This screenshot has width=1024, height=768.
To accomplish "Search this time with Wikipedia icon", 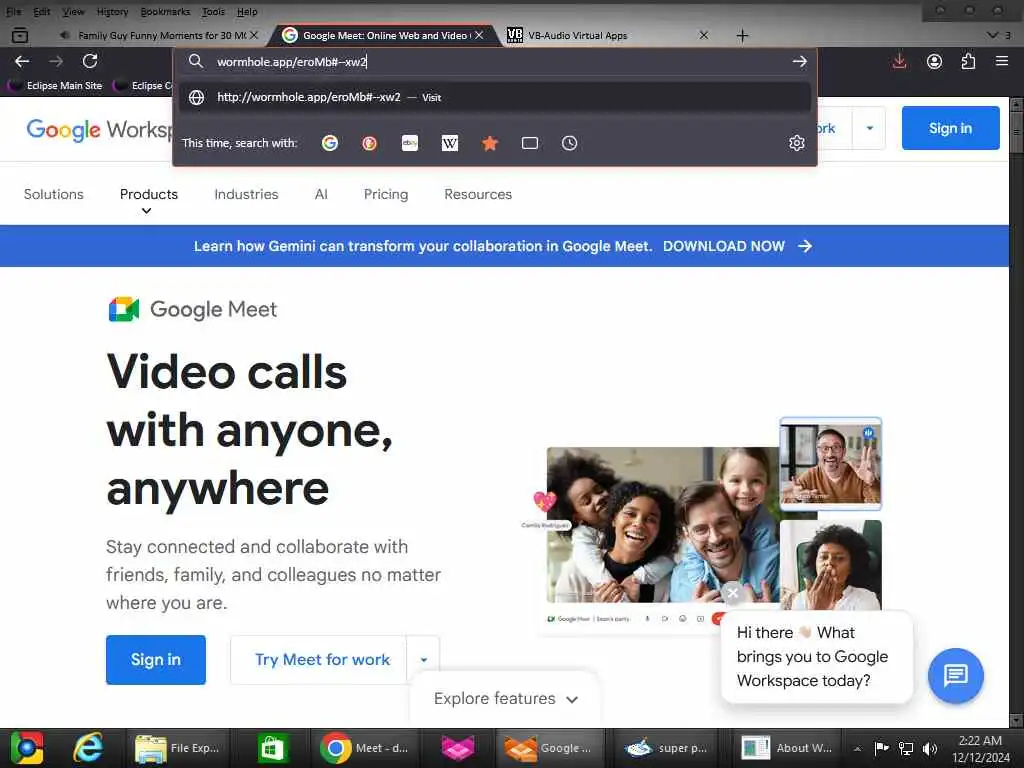I will click(450, 143).
